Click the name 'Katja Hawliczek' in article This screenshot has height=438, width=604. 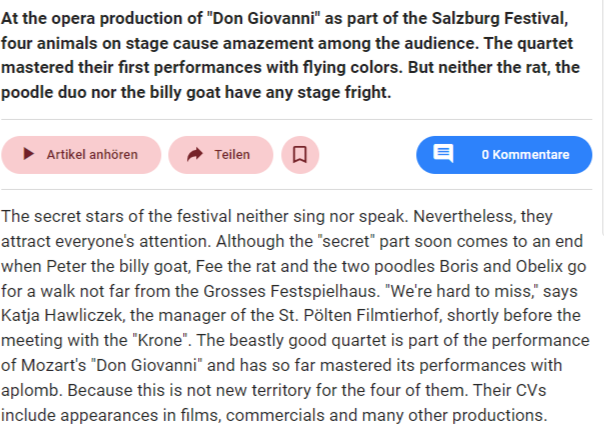63,315
